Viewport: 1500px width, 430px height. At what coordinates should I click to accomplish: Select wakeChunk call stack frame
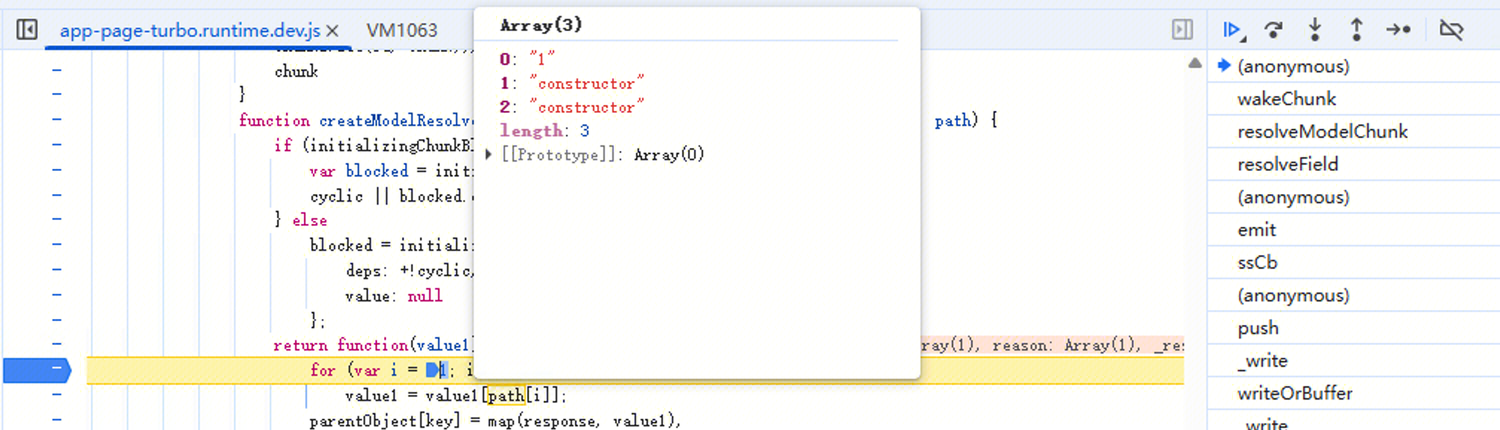pos(1286,99)
